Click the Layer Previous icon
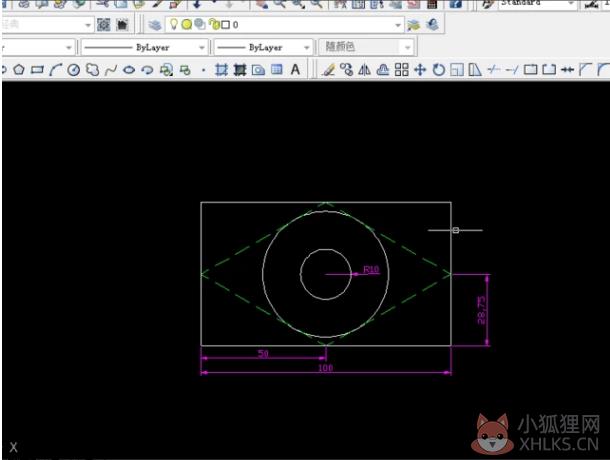This screenshot has height=460, width=610. [432, 25]
